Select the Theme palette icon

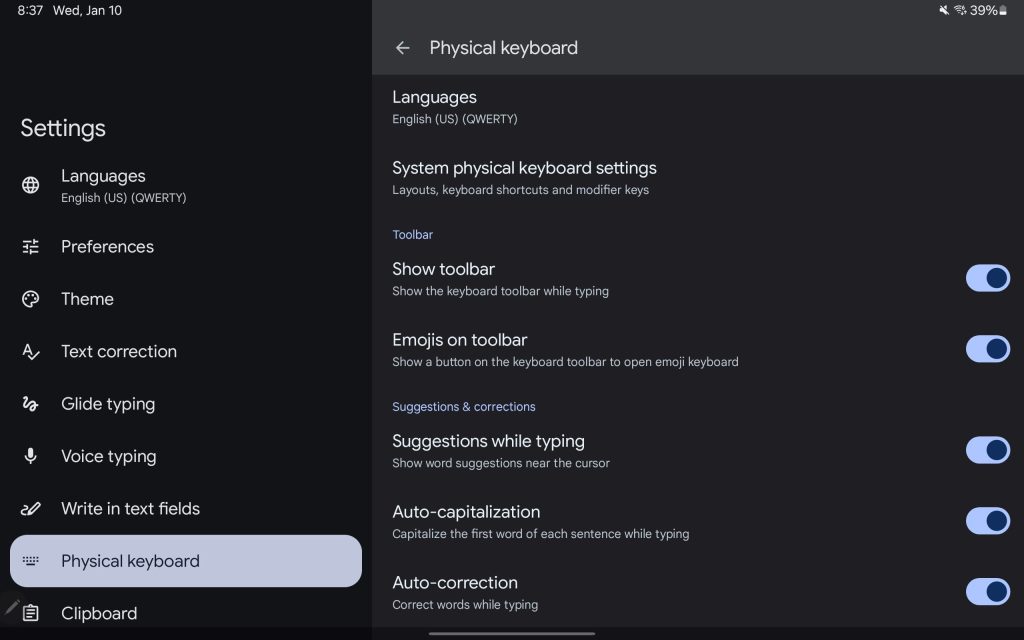click(x=30, y=299)
